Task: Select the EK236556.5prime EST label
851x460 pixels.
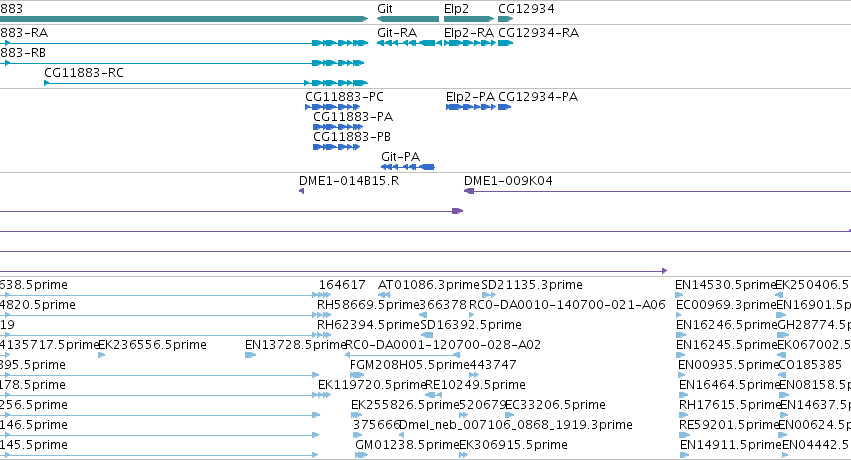Action: point(152,345)
